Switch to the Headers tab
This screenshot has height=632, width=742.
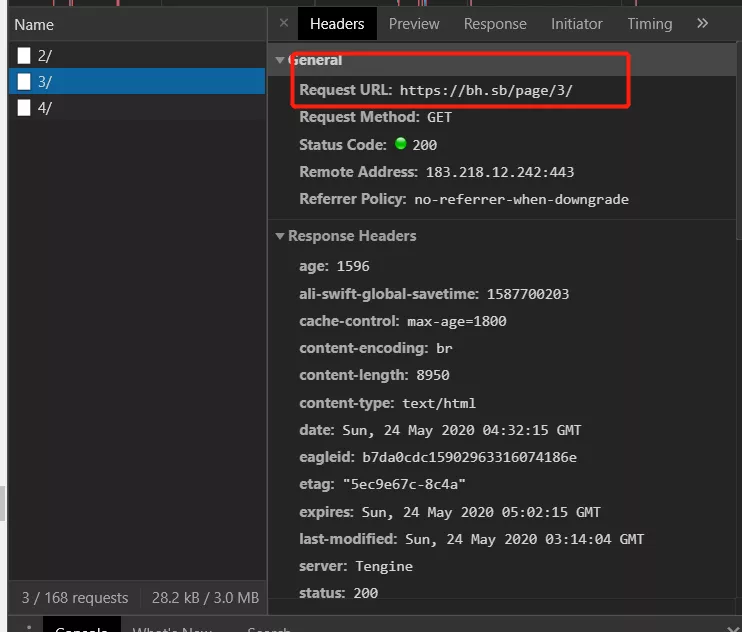click(337, 24)
